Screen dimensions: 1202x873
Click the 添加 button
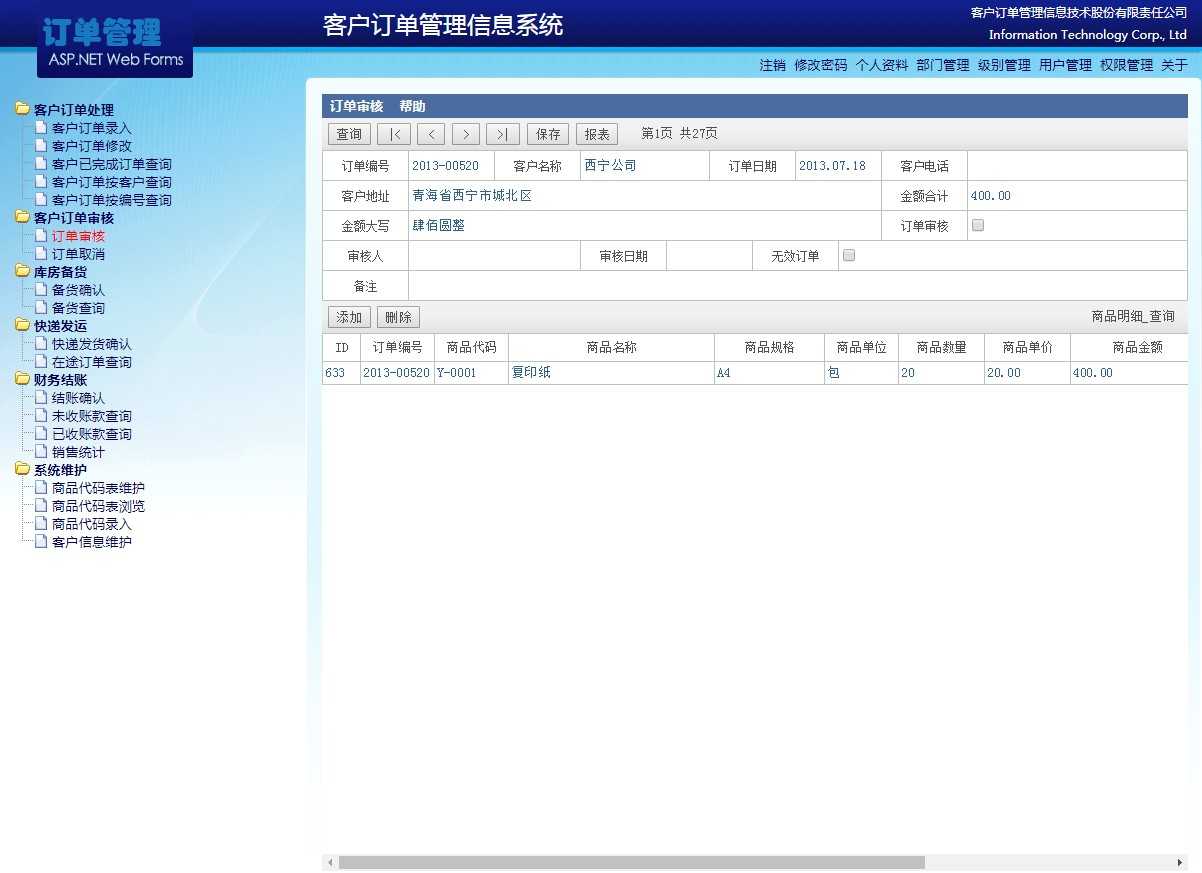(x=349, y=317)
